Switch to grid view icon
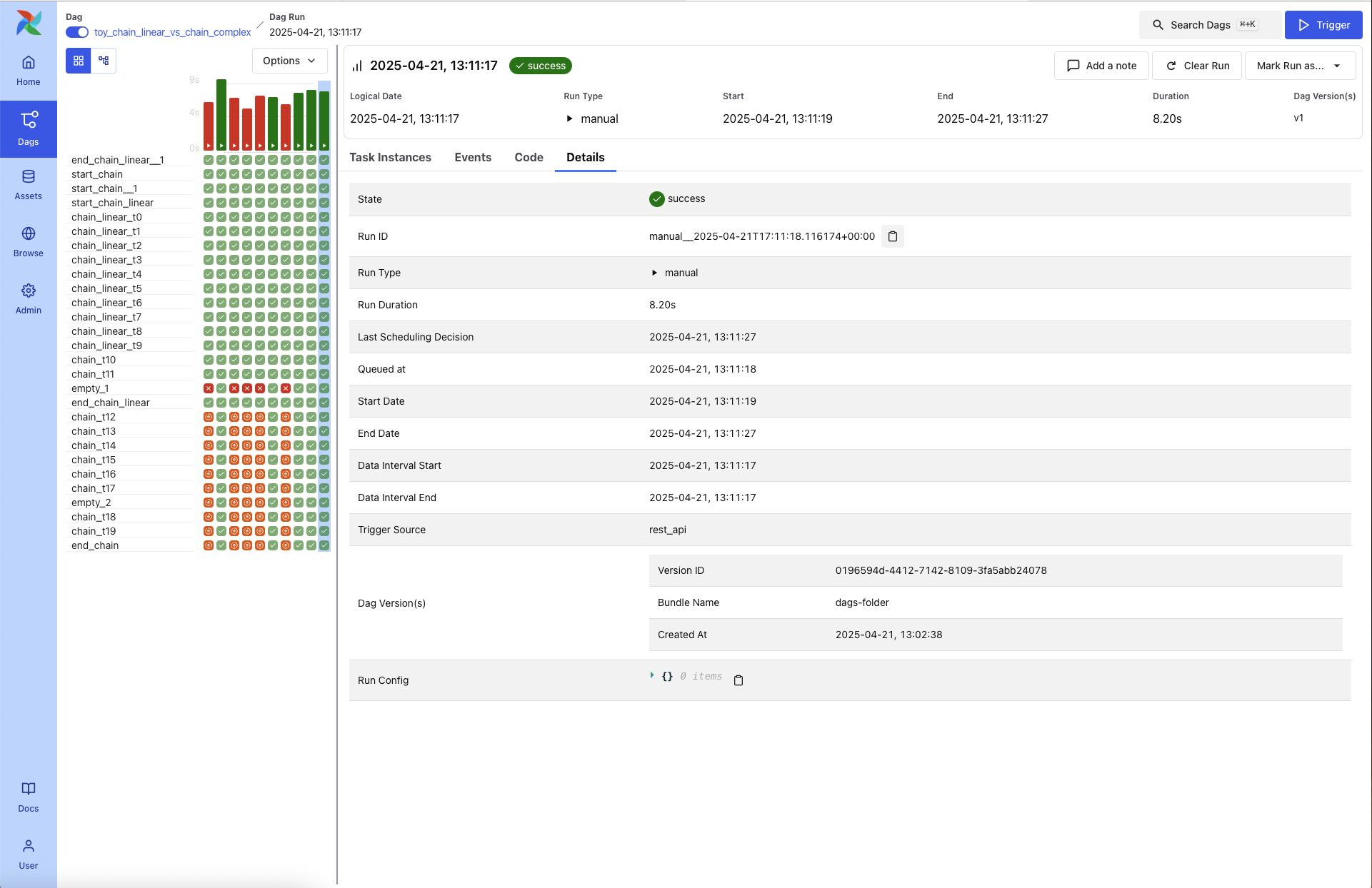This screenshot has height=888, width=1372. coord(79,61)
